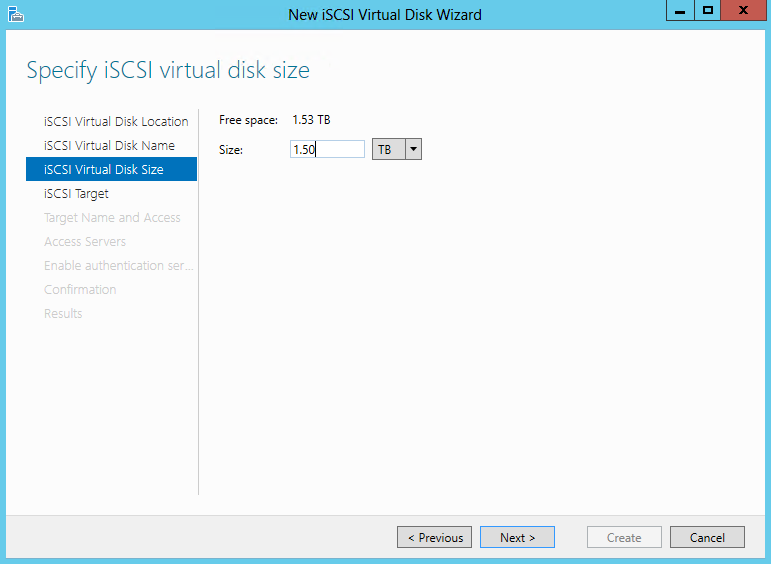
Task: Select the highlighted iSCSI Virtual Disk Size step
Action: [104, 169]
